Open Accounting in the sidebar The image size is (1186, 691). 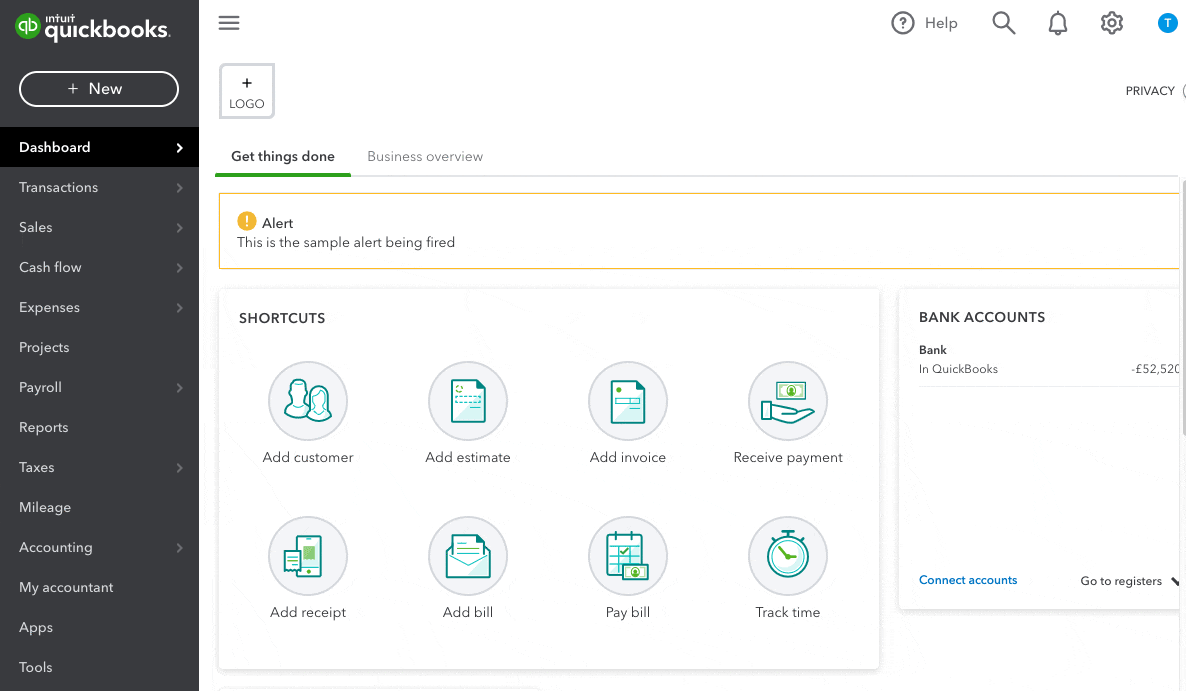coord(55,547)
